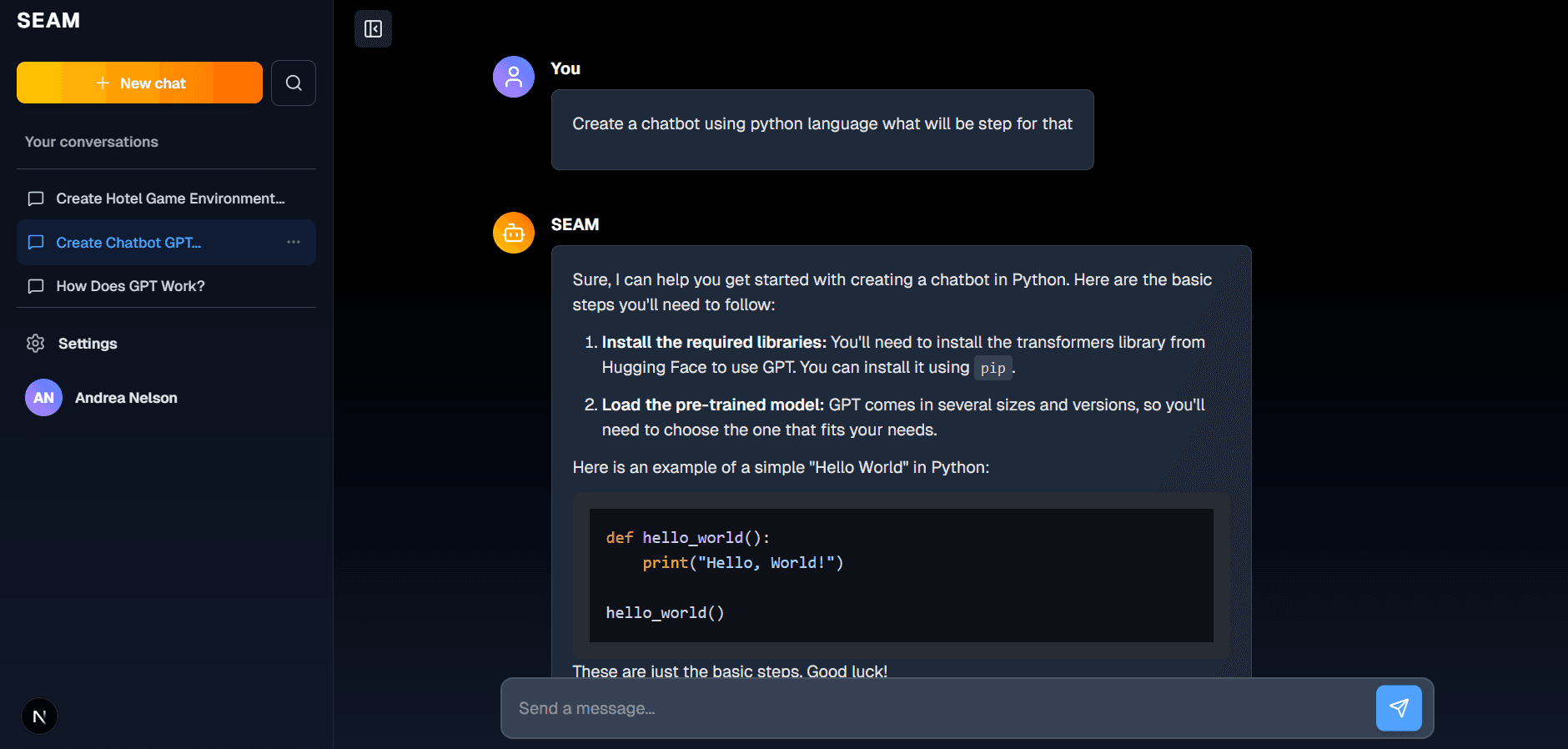Focus the Send a message input field
This screenshot has height=749, width=1568.
pyautogui.click(x=938, y=708)
